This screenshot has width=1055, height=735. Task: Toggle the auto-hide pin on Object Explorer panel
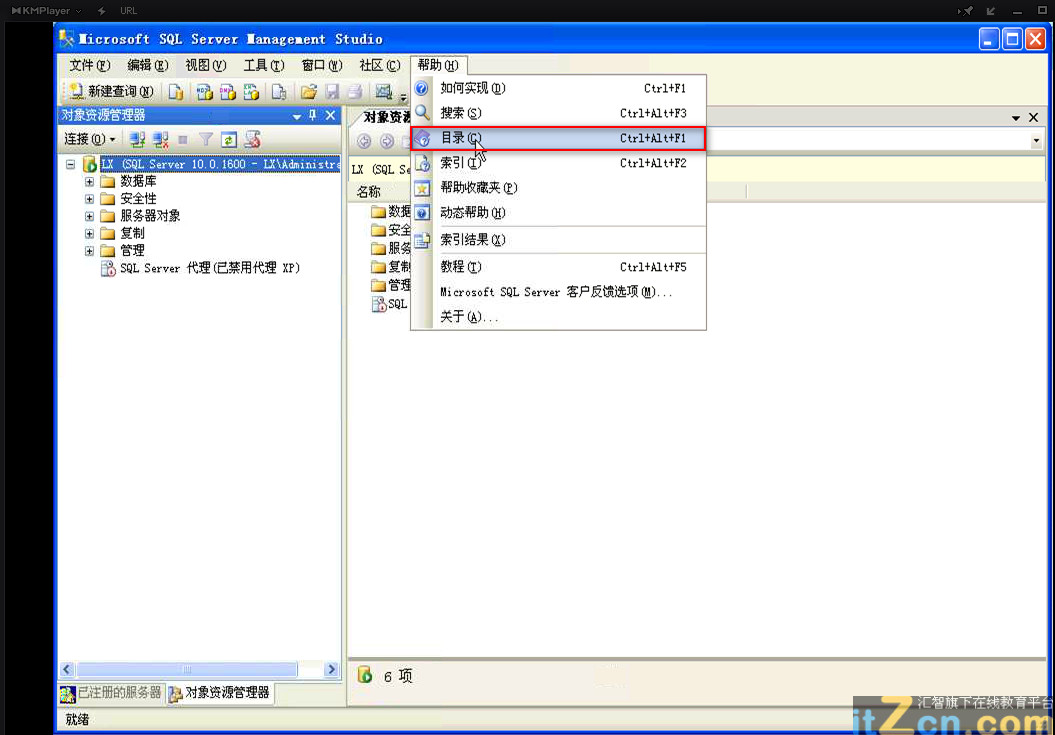(313, 116)
